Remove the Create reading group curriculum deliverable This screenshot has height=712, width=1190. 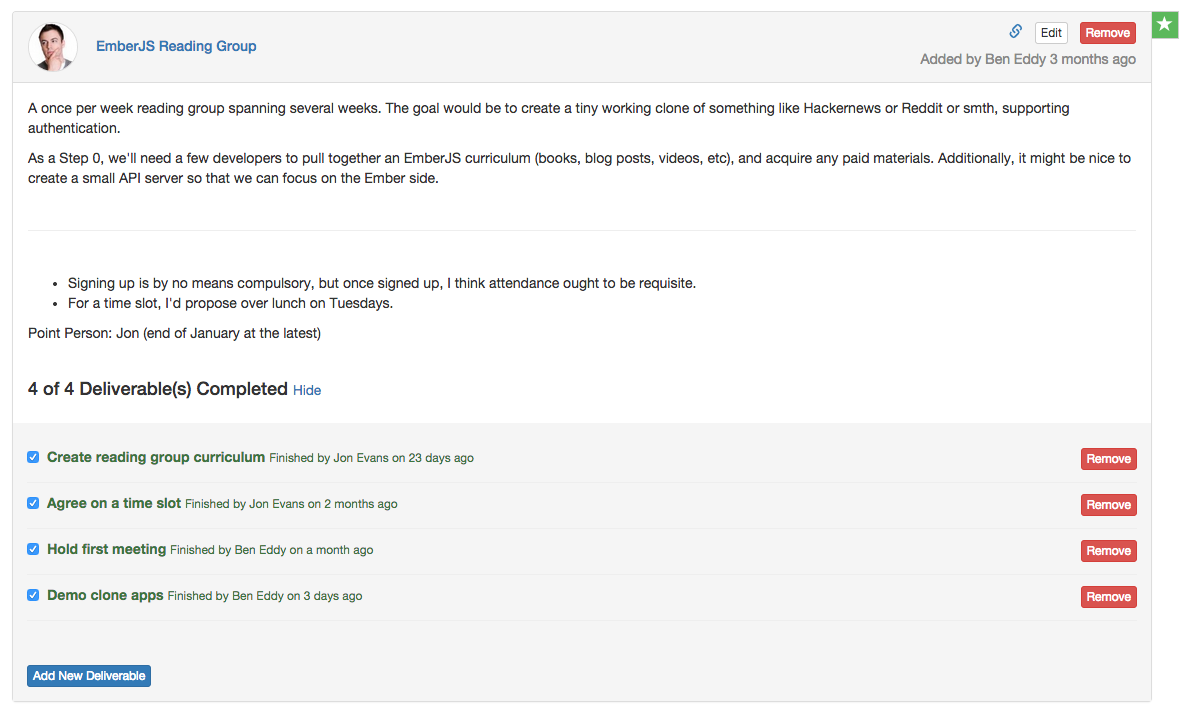pos(1108,459)
